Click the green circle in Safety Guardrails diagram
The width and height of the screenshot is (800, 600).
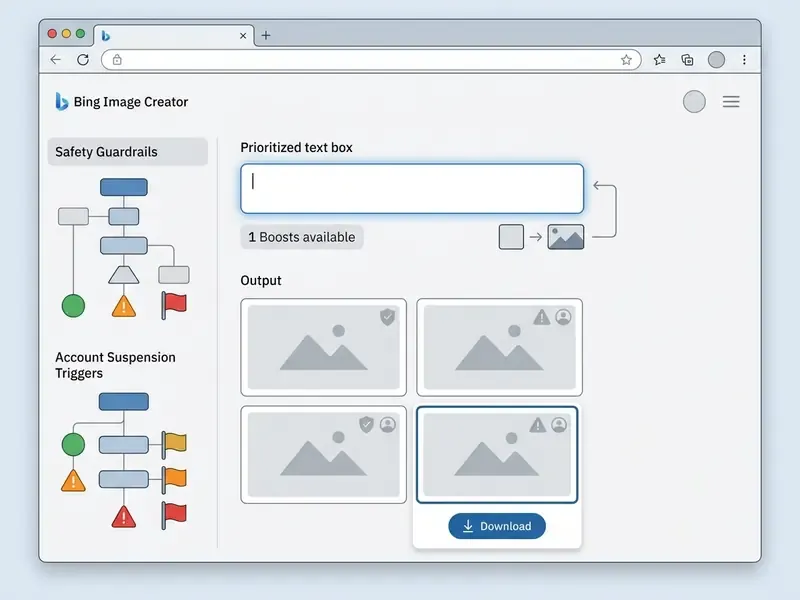pos(73,306)
